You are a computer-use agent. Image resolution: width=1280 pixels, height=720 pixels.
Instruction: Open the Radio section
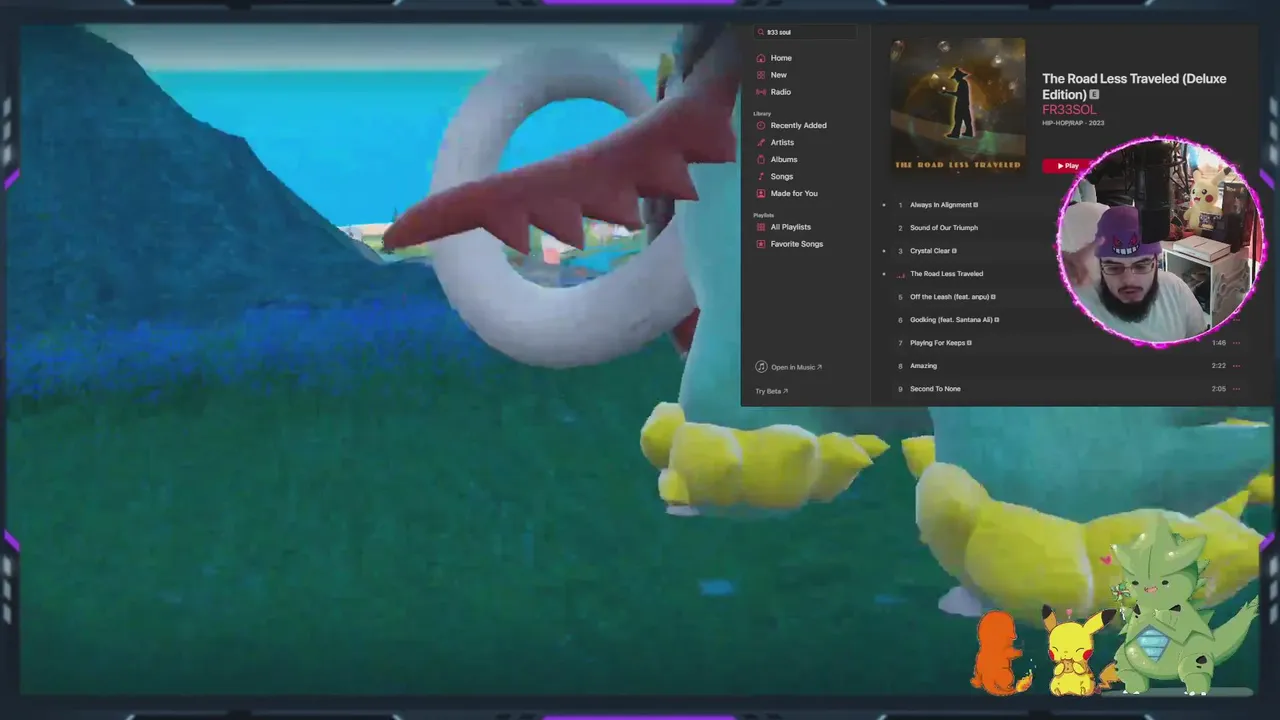tap(781, 92)
